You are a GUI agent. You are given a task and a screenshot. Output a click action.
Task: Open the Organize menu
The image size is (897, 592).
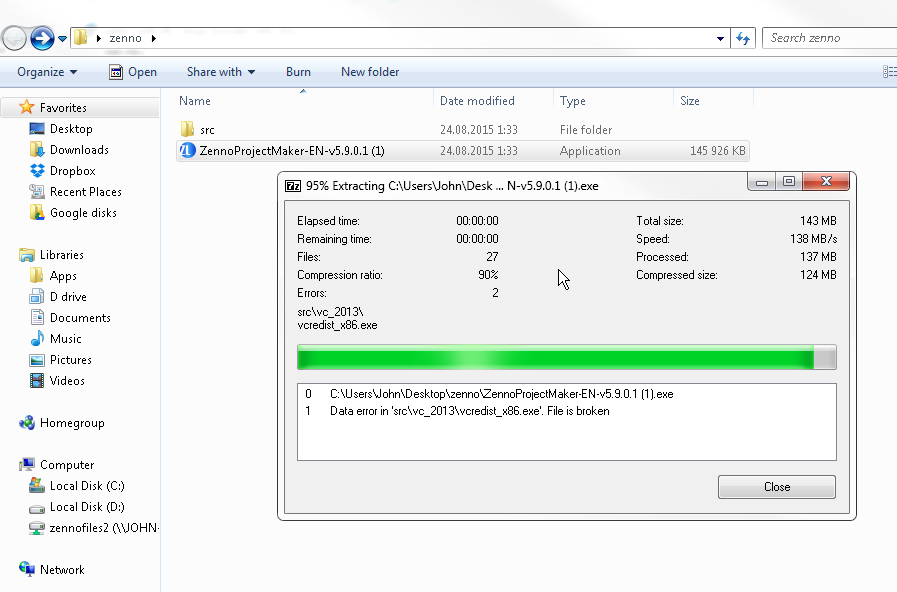pyautogui.click(x=47, y=72)
